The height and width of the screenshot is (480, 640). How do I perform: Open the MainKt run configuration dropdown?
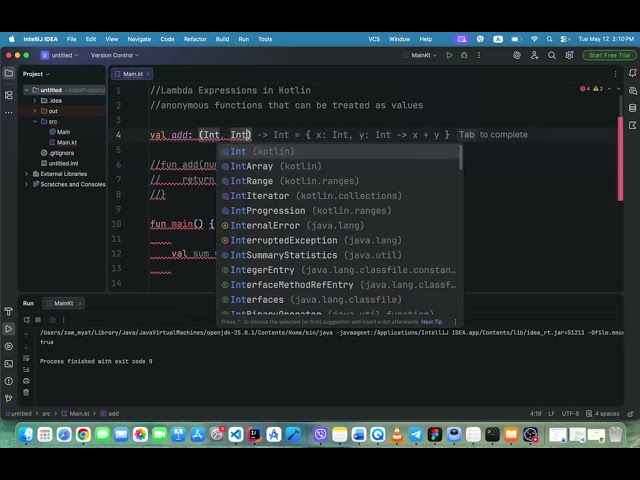tap(420, 55)
